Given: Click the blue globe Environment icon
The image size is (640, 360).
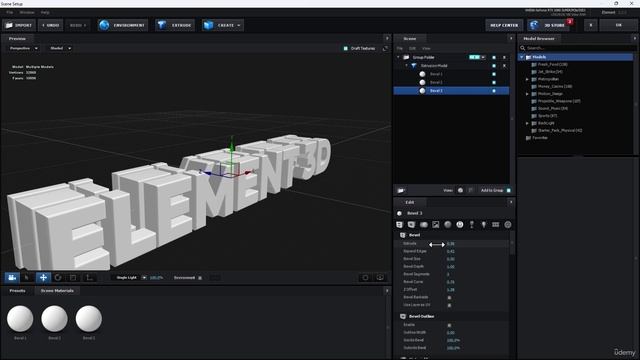Looking at the screenshot, I should pyautogui.click(x=104, y=25).
